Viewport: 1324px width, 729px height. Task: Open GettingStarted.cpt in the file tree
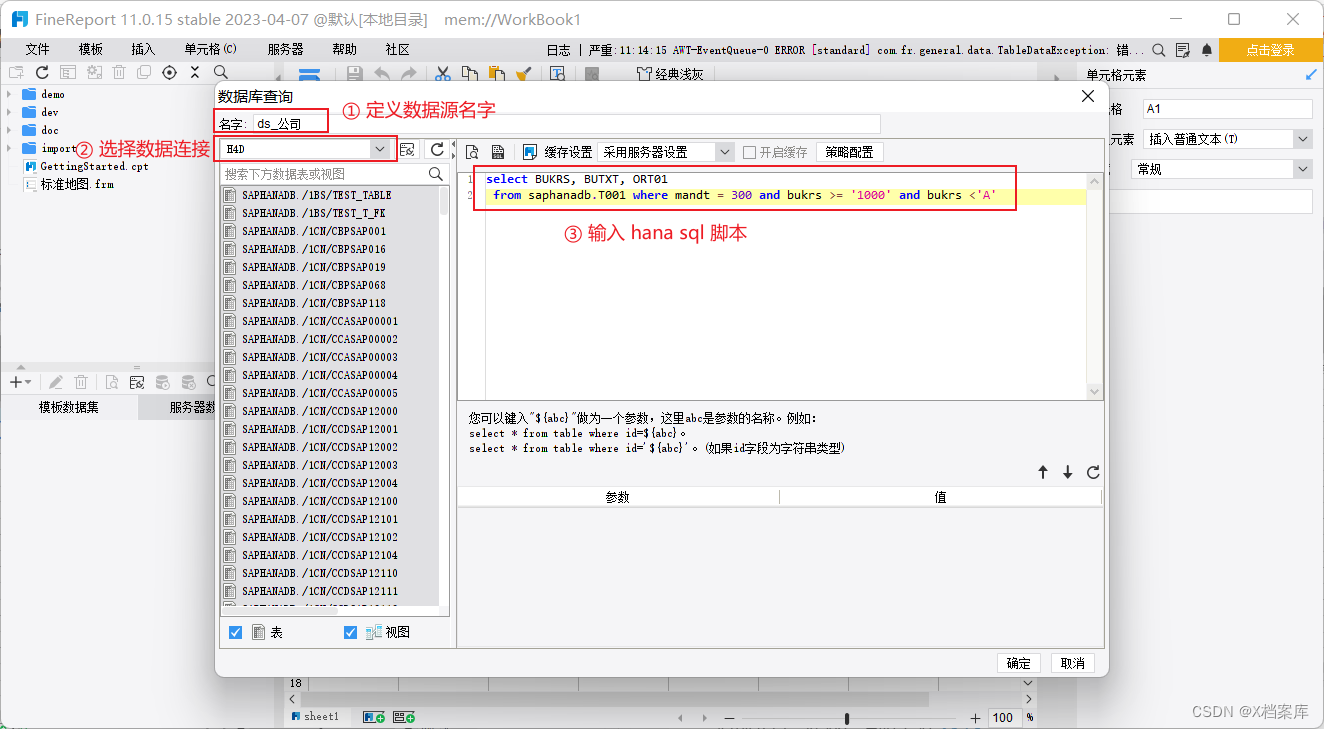click(94, 166)
